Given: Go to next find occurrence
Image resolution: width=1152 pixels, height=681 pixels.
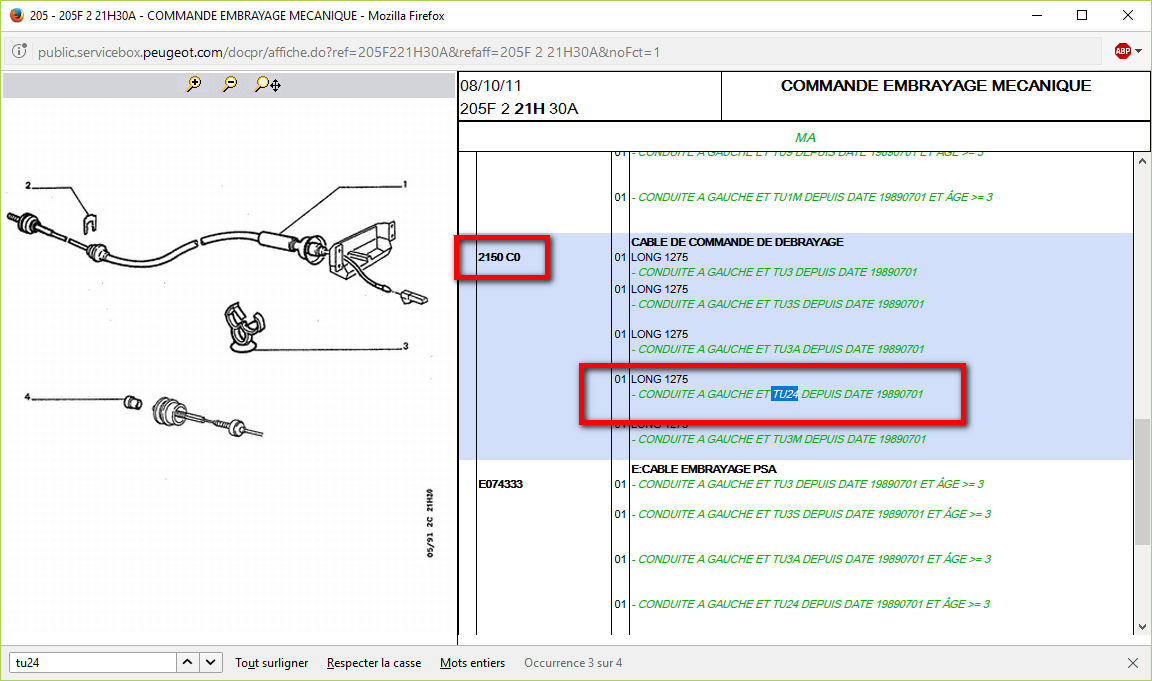Looking at the screenshot, I should (211, 663).
